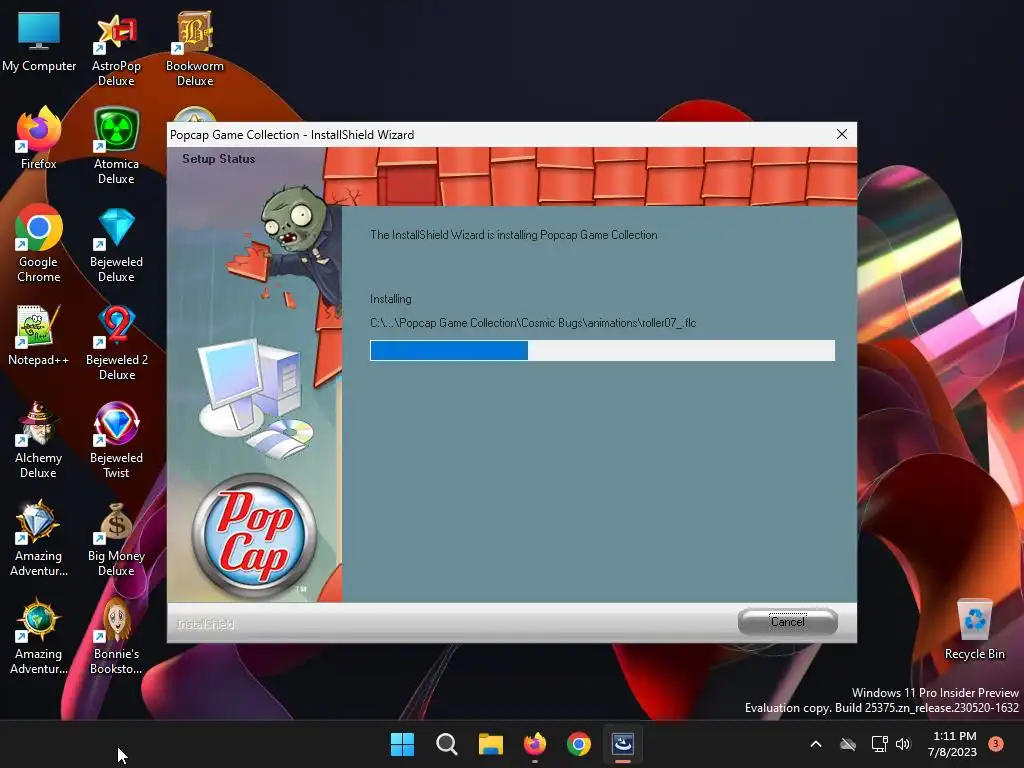The image size is (1024, 768).
Task: Select the Big Money Deluxe desktop shortcut
Action: (x=116, y=539)
